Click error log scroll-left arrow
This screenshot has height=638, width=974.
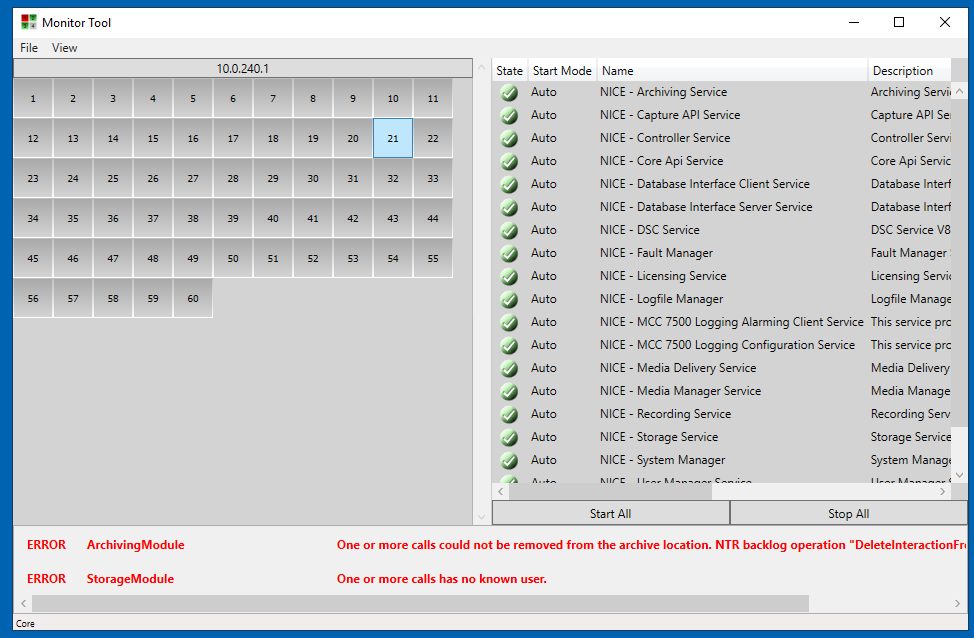click(23, 603)
